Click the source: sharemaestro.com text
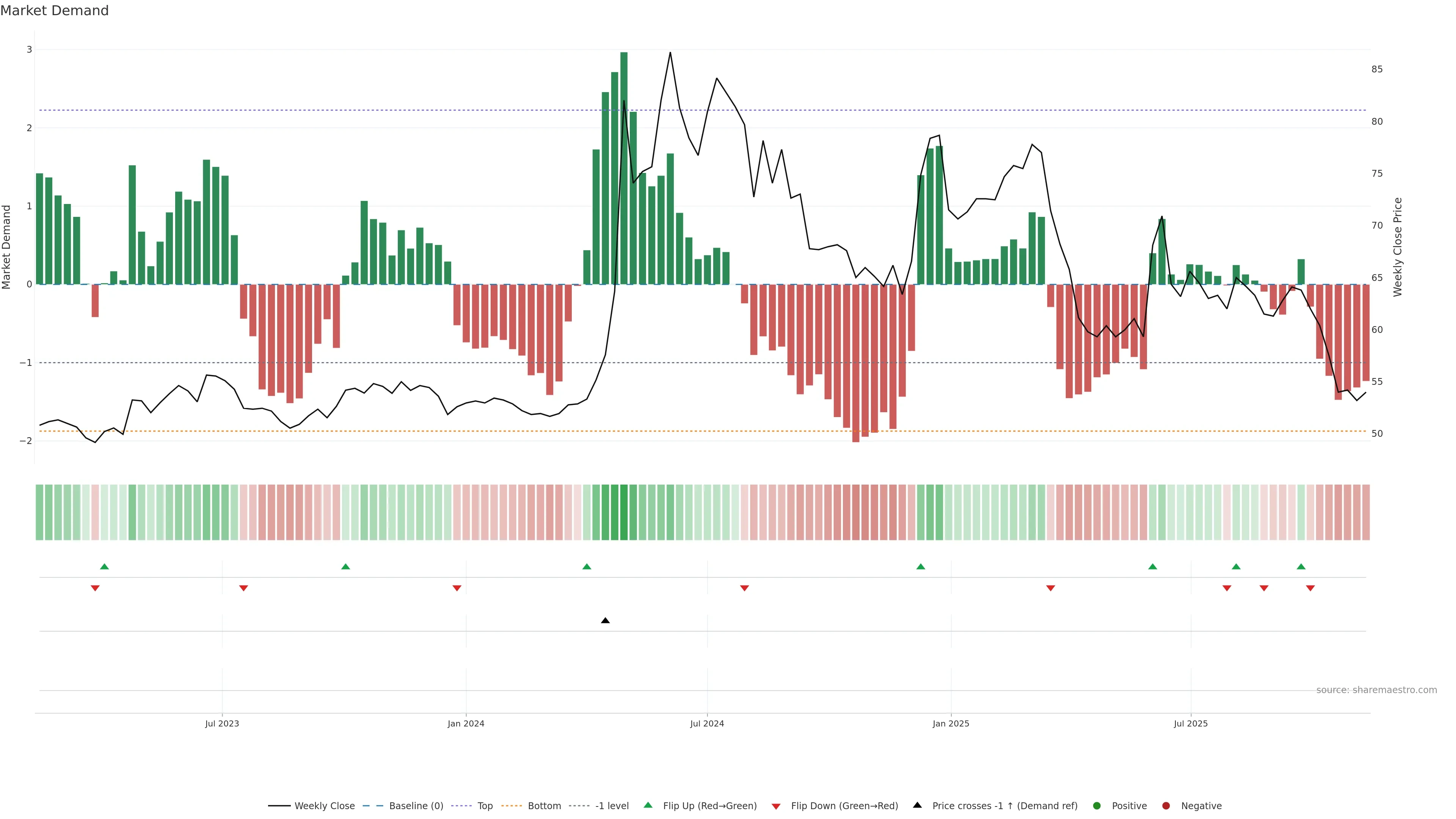 [x=1376, y=690]
